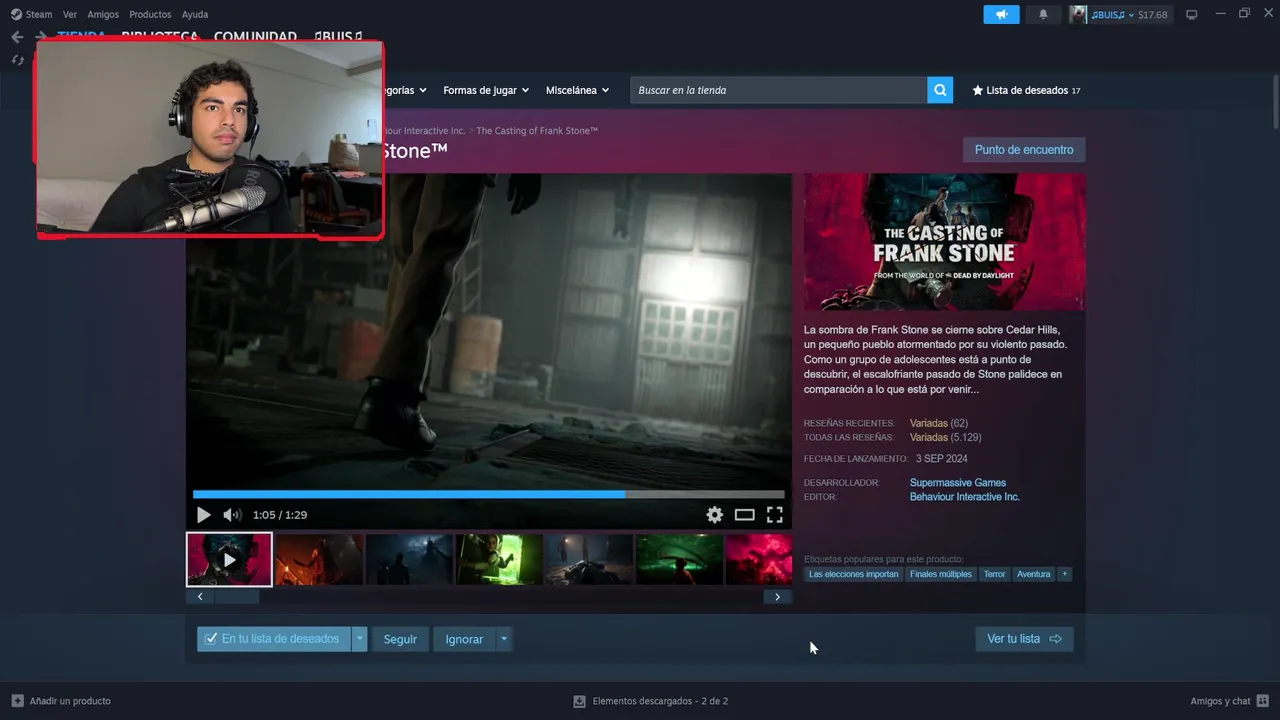Screen dimensions: 1280x720
Task: Open Lista de deseados link
Action: pos(1027,90)
